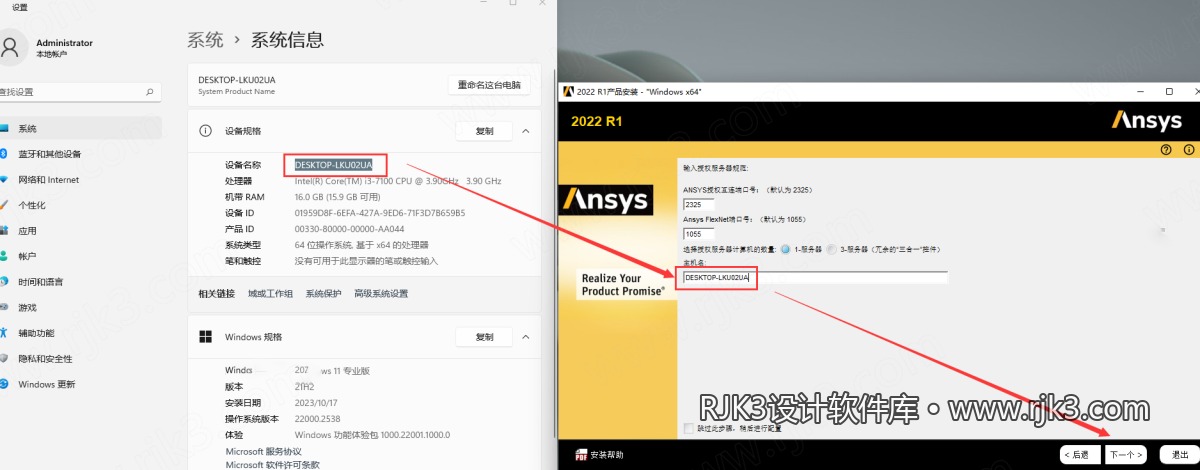
Task: Click 复制 button in 设备规格 section
Action: tap(484, 131)
